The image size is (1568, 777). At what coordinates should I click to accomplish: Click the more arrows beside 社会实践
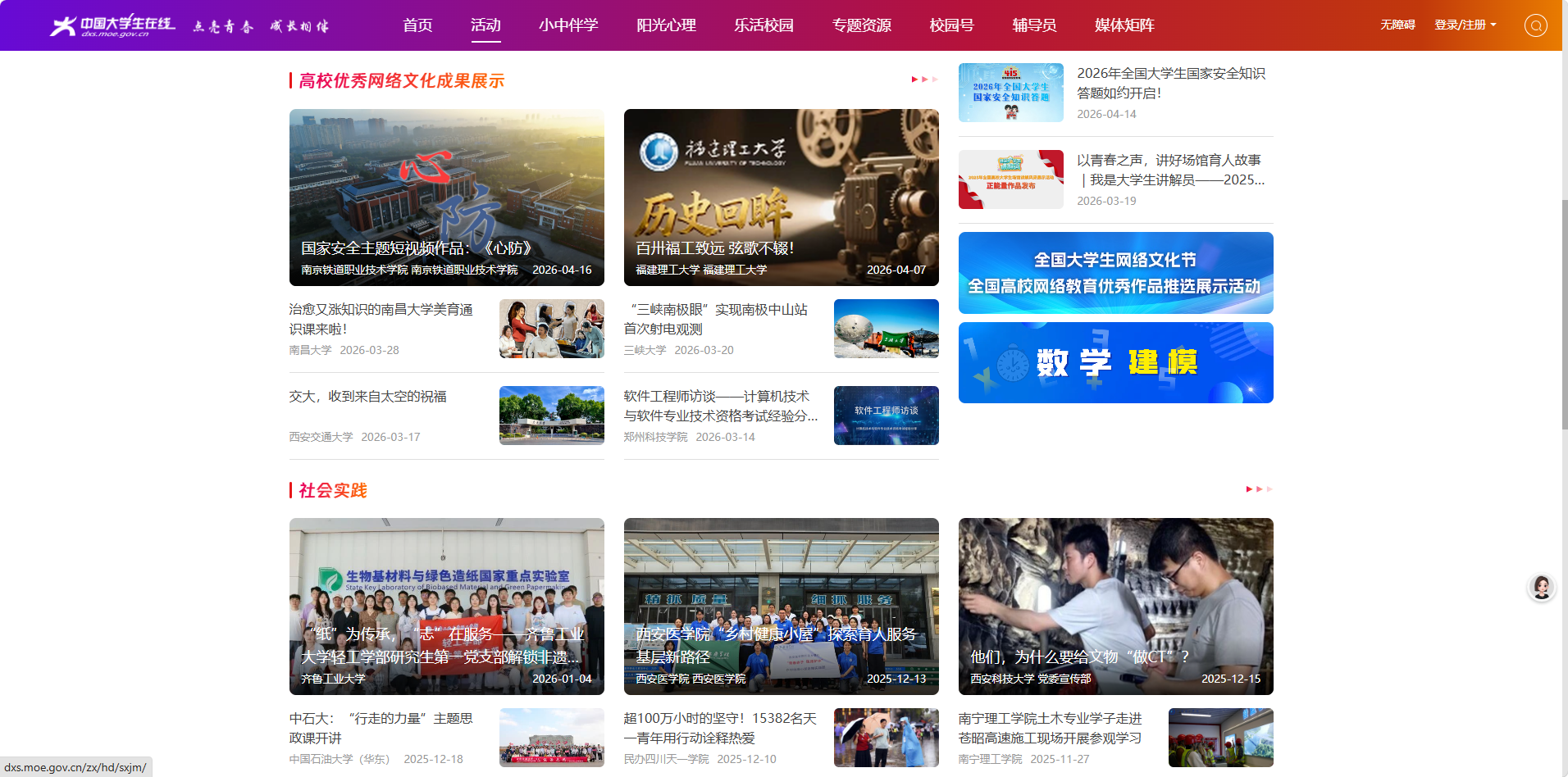click(1259, 489)
